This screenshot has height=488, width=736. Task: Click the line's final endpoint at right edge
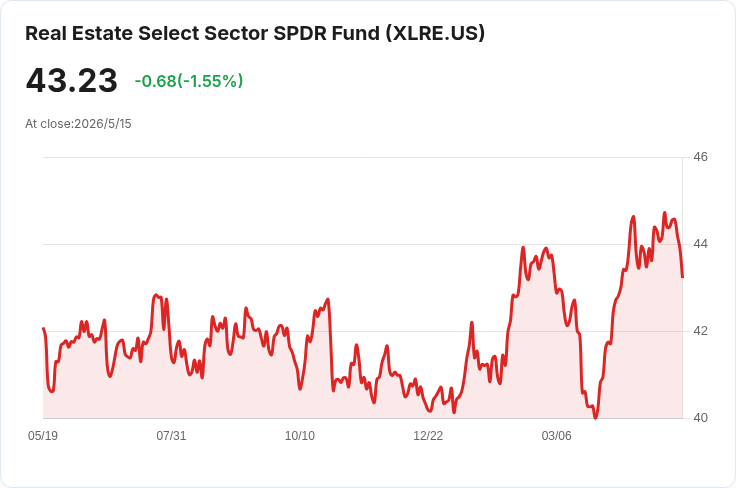tap(682, 277)
